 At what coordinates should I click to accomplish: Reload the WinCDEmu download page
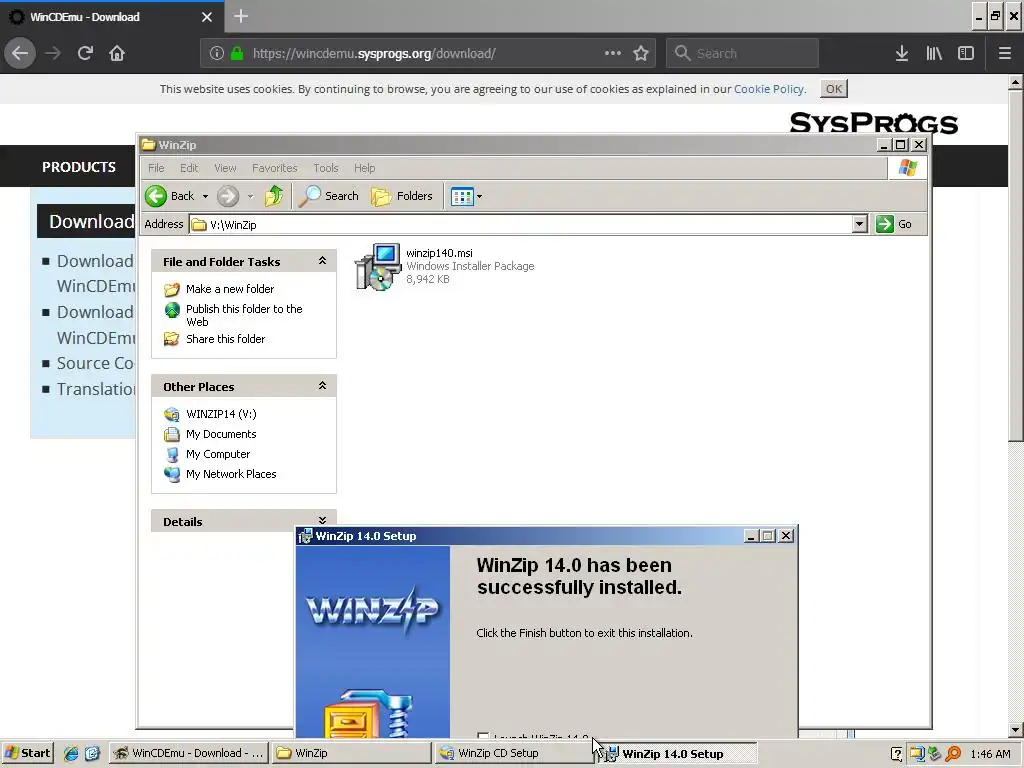[x=85, y=53]
